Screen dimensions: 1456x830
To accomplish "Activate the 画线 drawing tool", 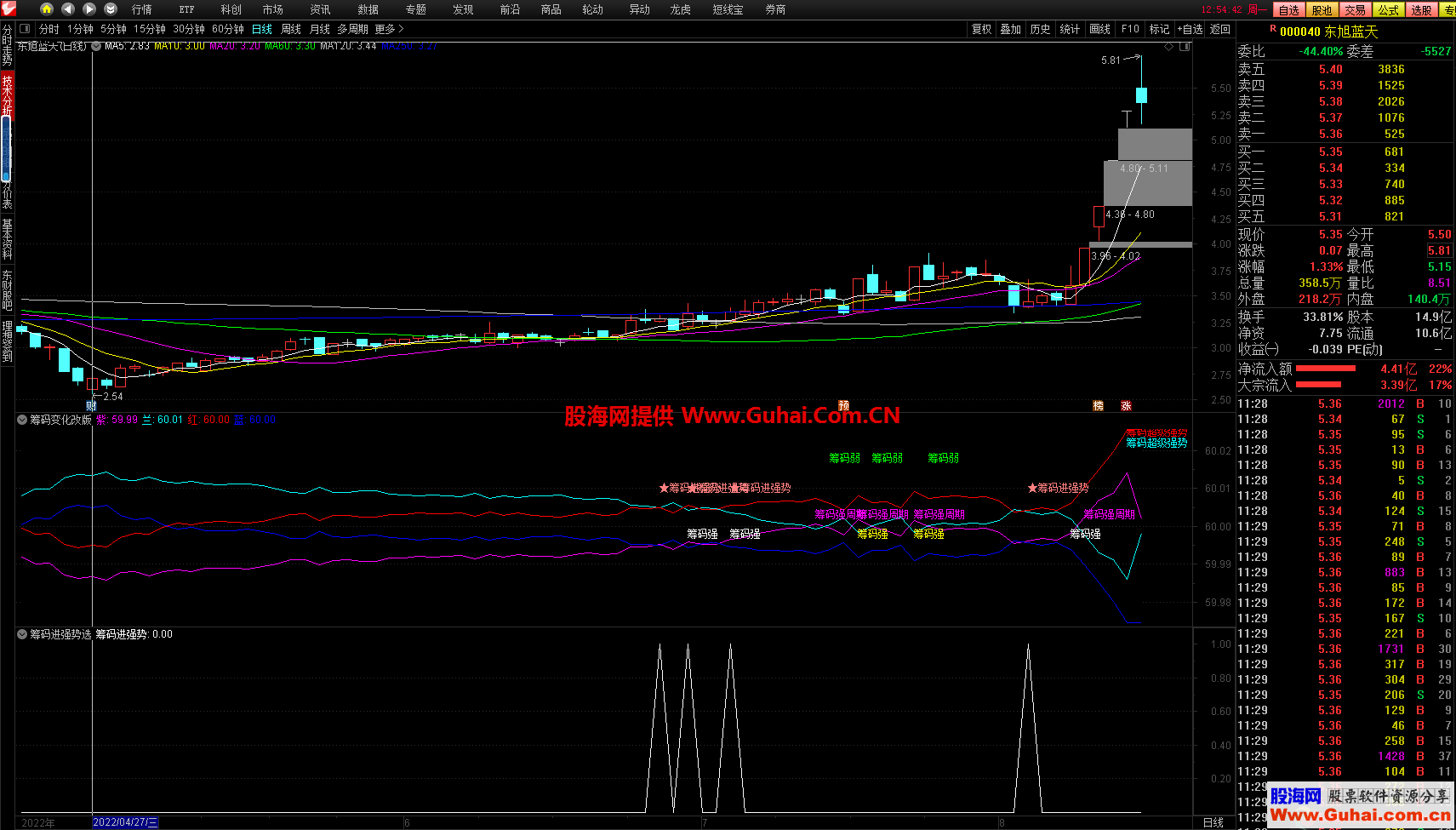I will (x=1099, y=29).
